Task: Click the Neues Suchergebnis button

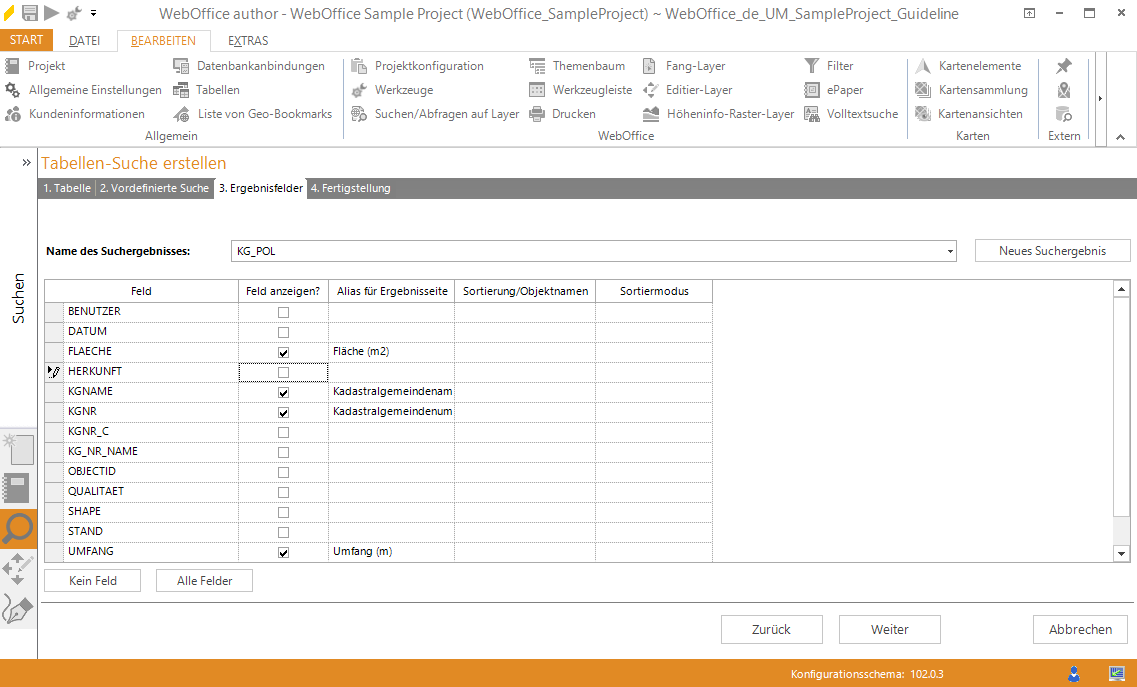Action: [1052, 251]
